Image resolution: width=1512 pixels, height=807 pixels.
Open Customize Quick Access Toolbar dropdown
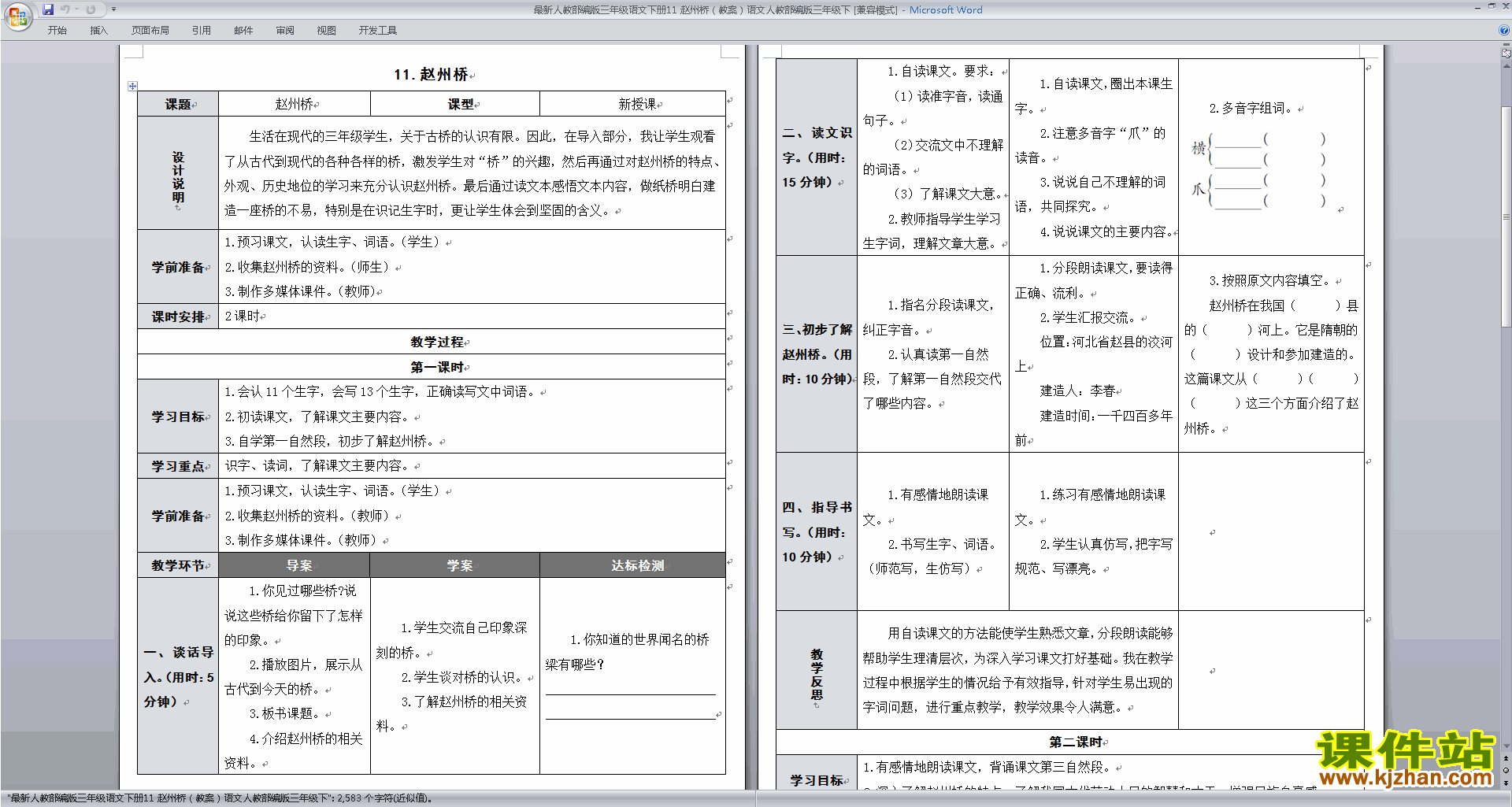click(114, 9)
